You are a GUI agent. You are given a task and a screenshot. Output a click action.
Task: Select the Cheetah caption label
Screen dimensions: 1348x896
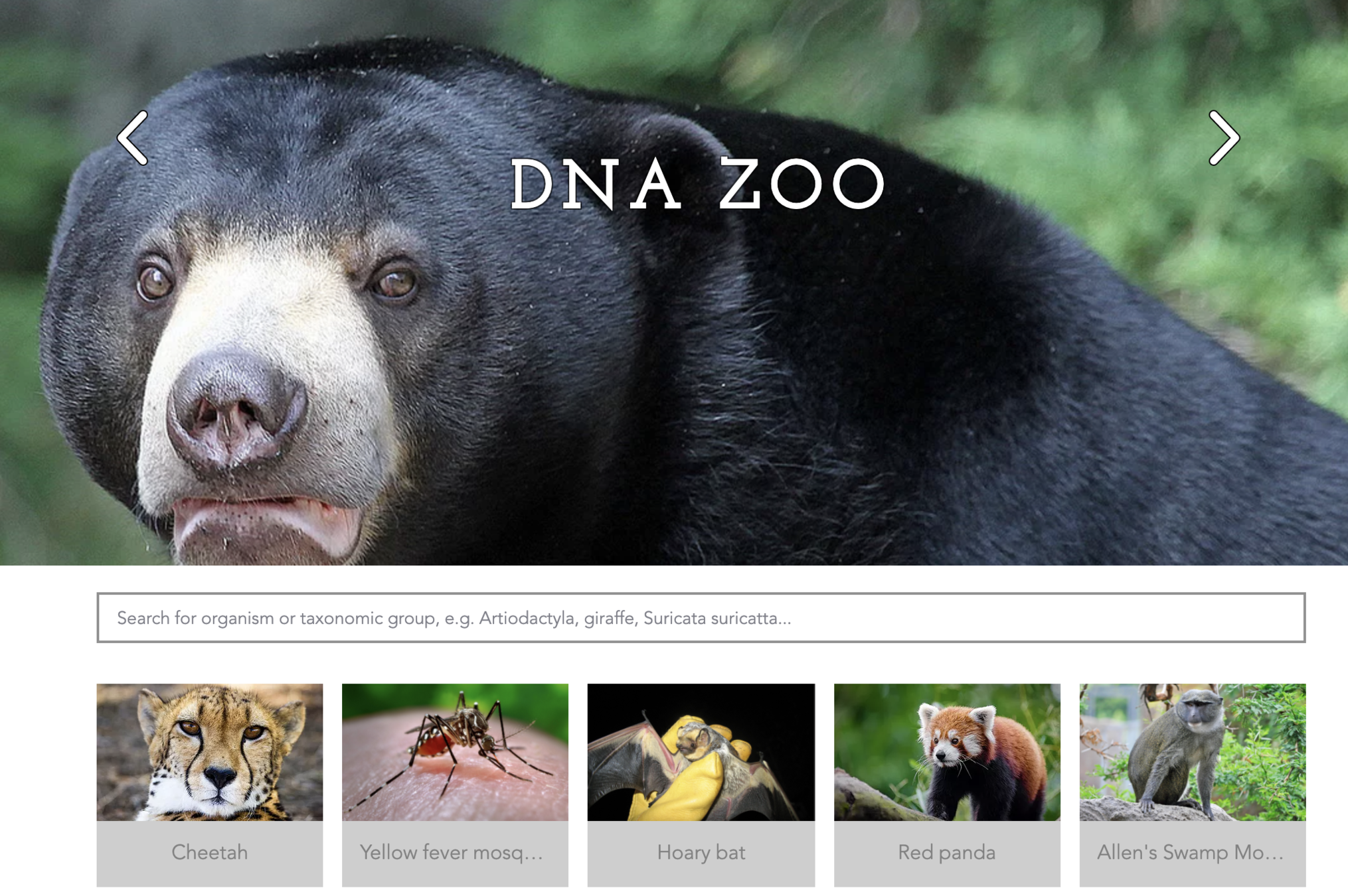[x=210, y=853]
